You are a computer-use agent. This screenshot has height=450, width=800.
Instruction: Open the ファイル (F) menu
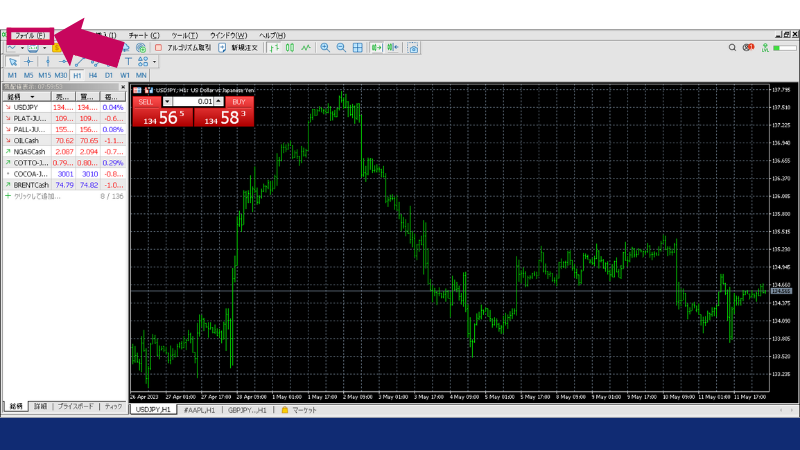30,35
